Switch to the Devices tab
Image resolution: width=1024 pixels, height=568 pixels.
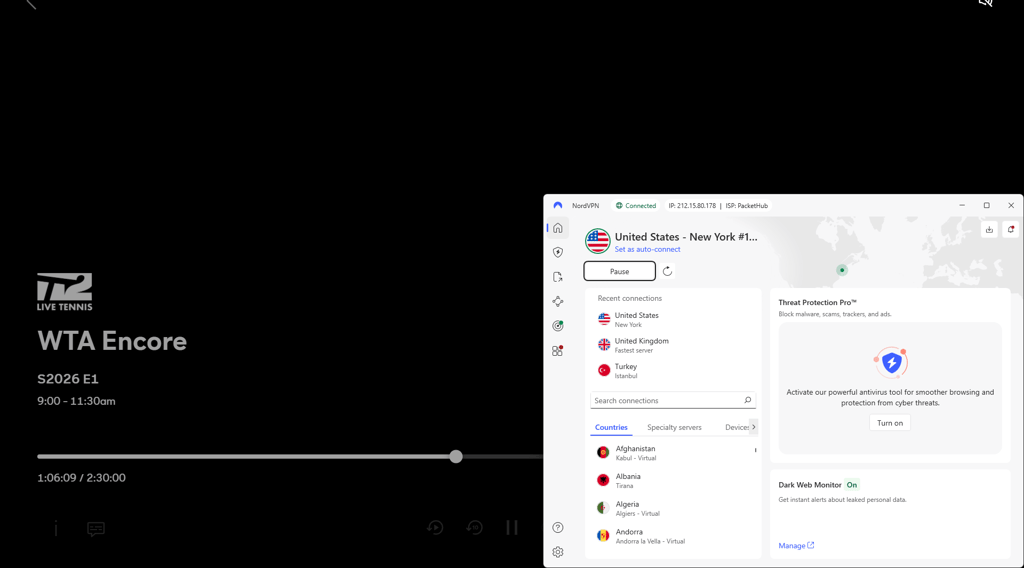[x=737, y=427]
